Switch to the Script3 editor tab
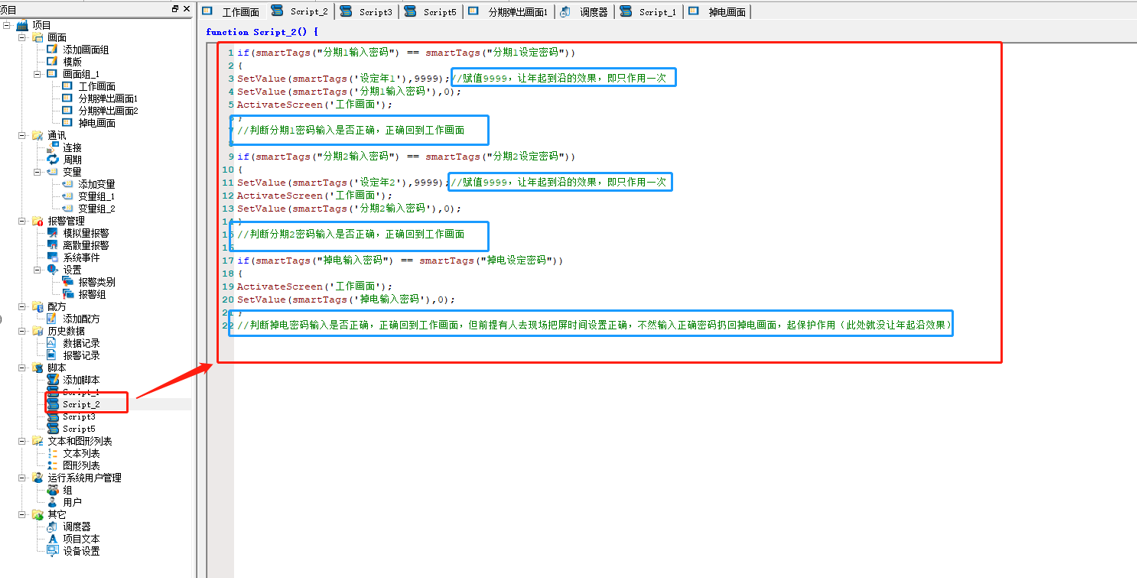The width and height of the screenshot is (1137, 578). (x=367, y=12)
